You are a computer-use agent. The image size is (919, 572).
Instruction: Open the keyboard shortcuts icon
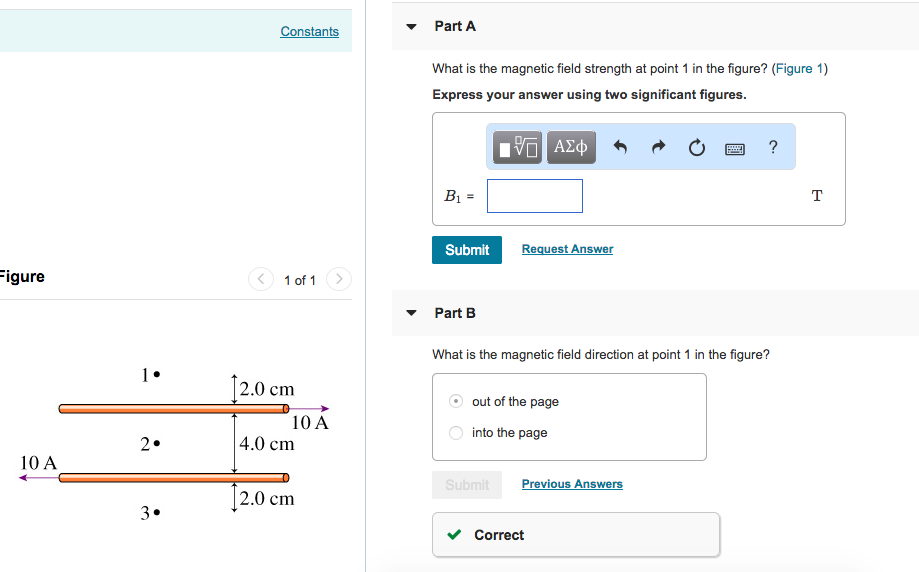(735, 149)
